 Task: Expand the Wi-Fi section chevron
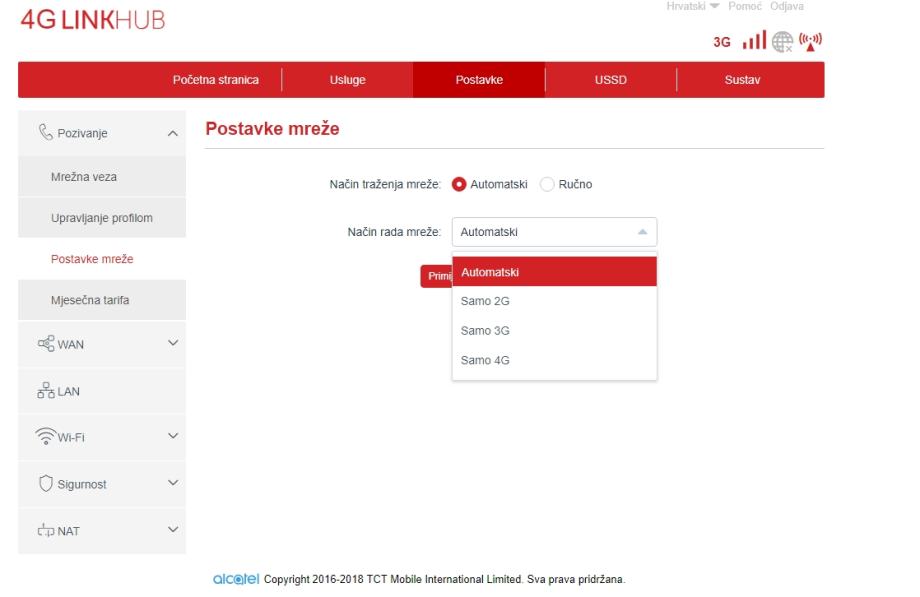[172, 436]
